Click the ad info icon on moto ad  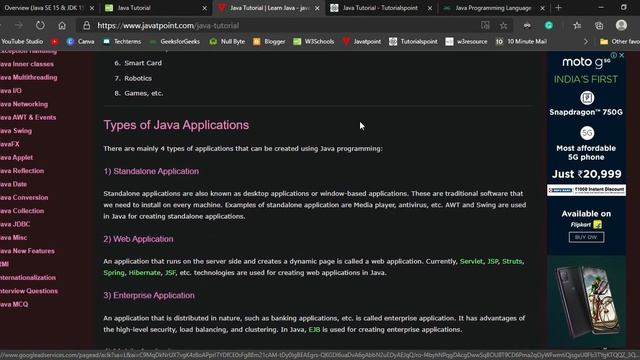614,55
